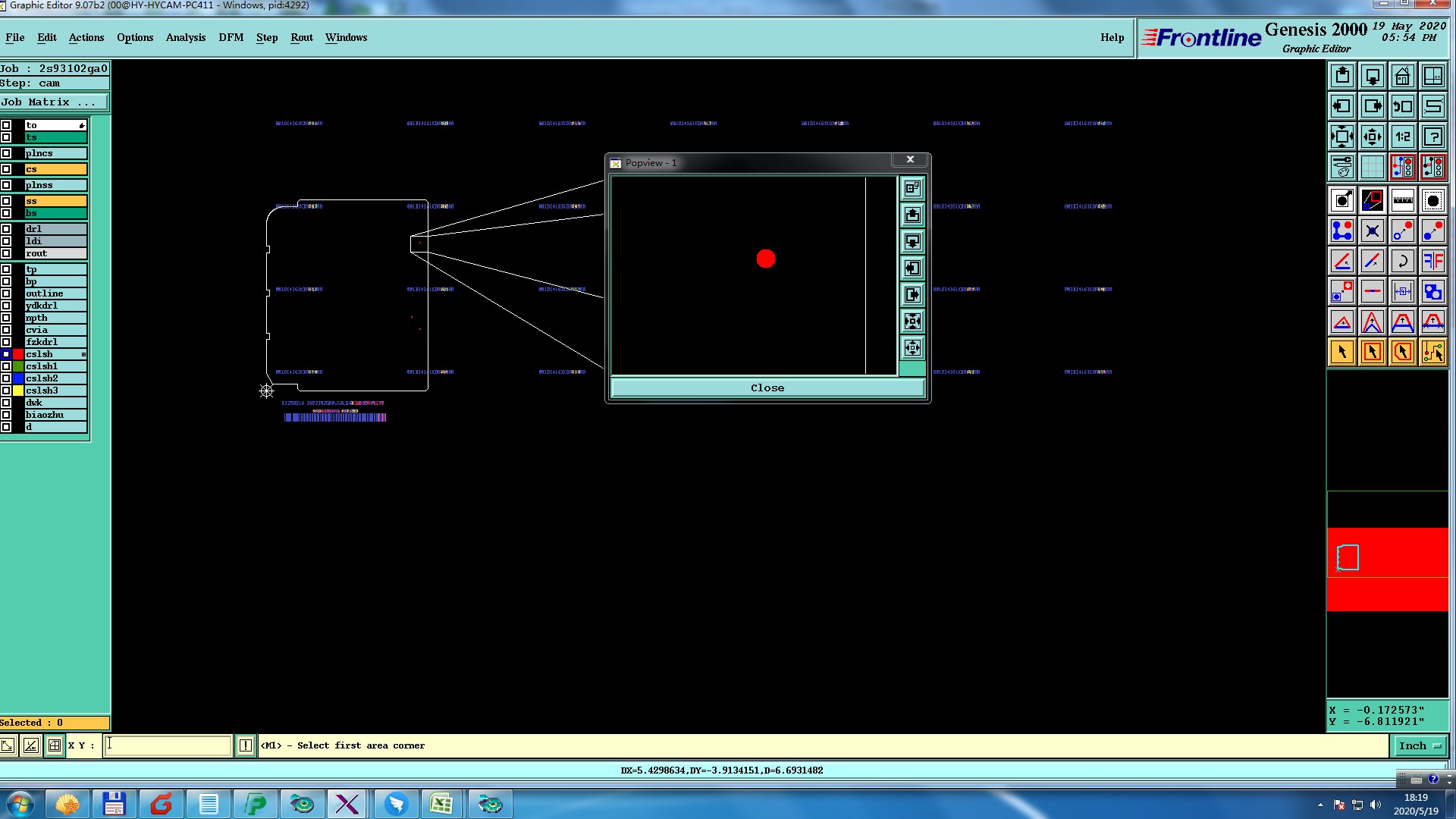Open the Analysis menu
Screen dimensions: 1456x819
(x=185, y=37)
